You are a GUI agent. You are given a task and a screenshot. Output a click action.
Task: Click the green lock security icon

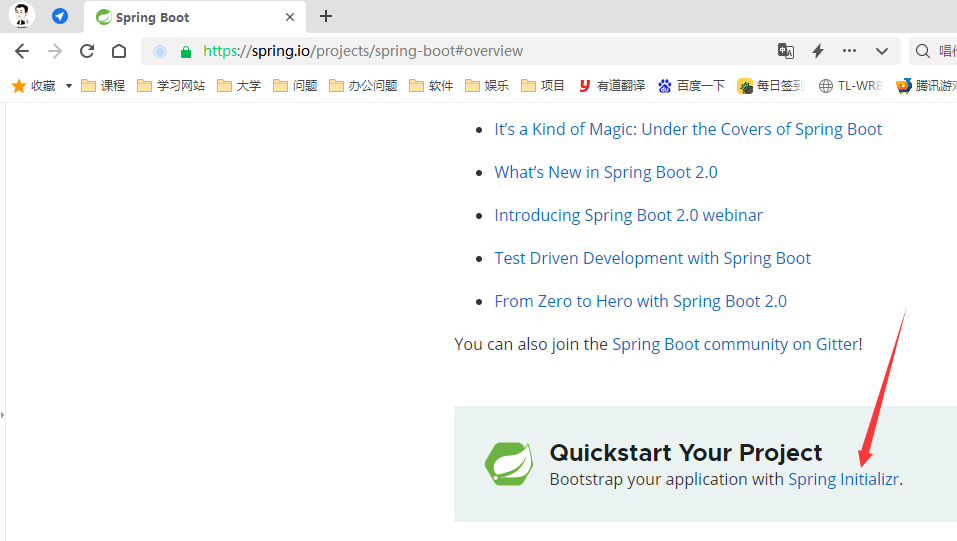tap(186, 52)
